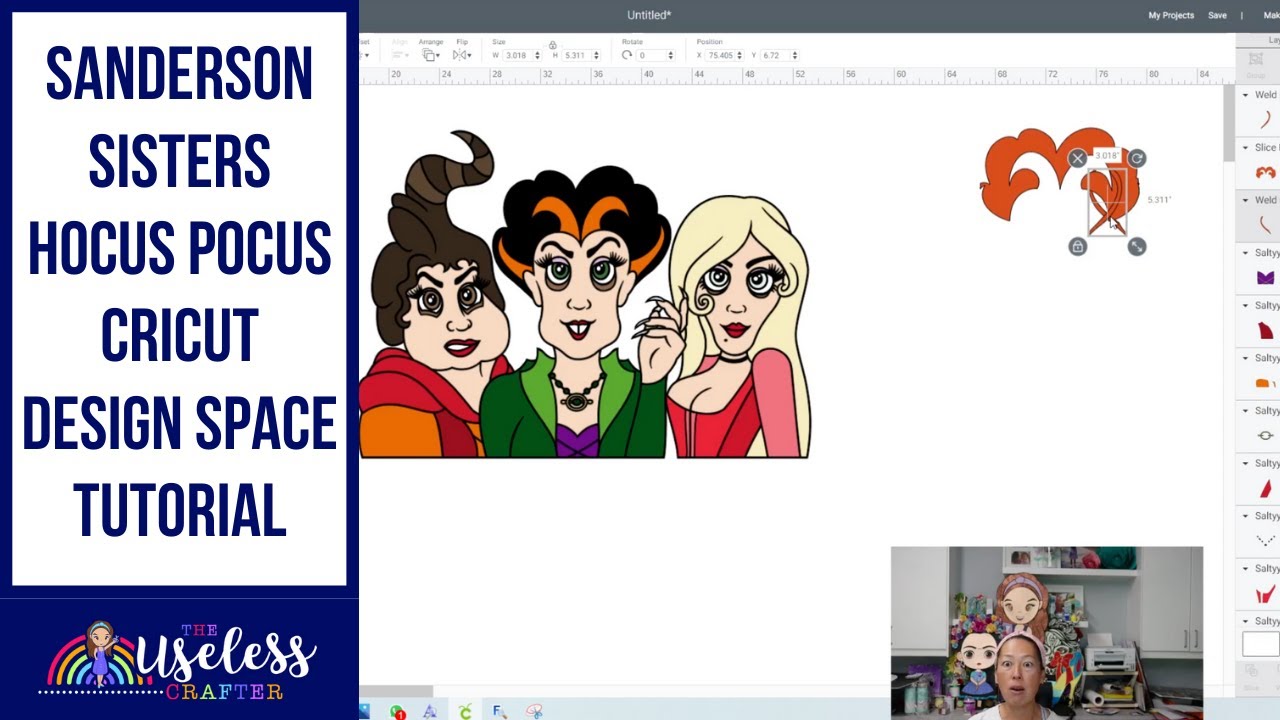Select the red collar layer thumbnail

tap(1265, 594)
